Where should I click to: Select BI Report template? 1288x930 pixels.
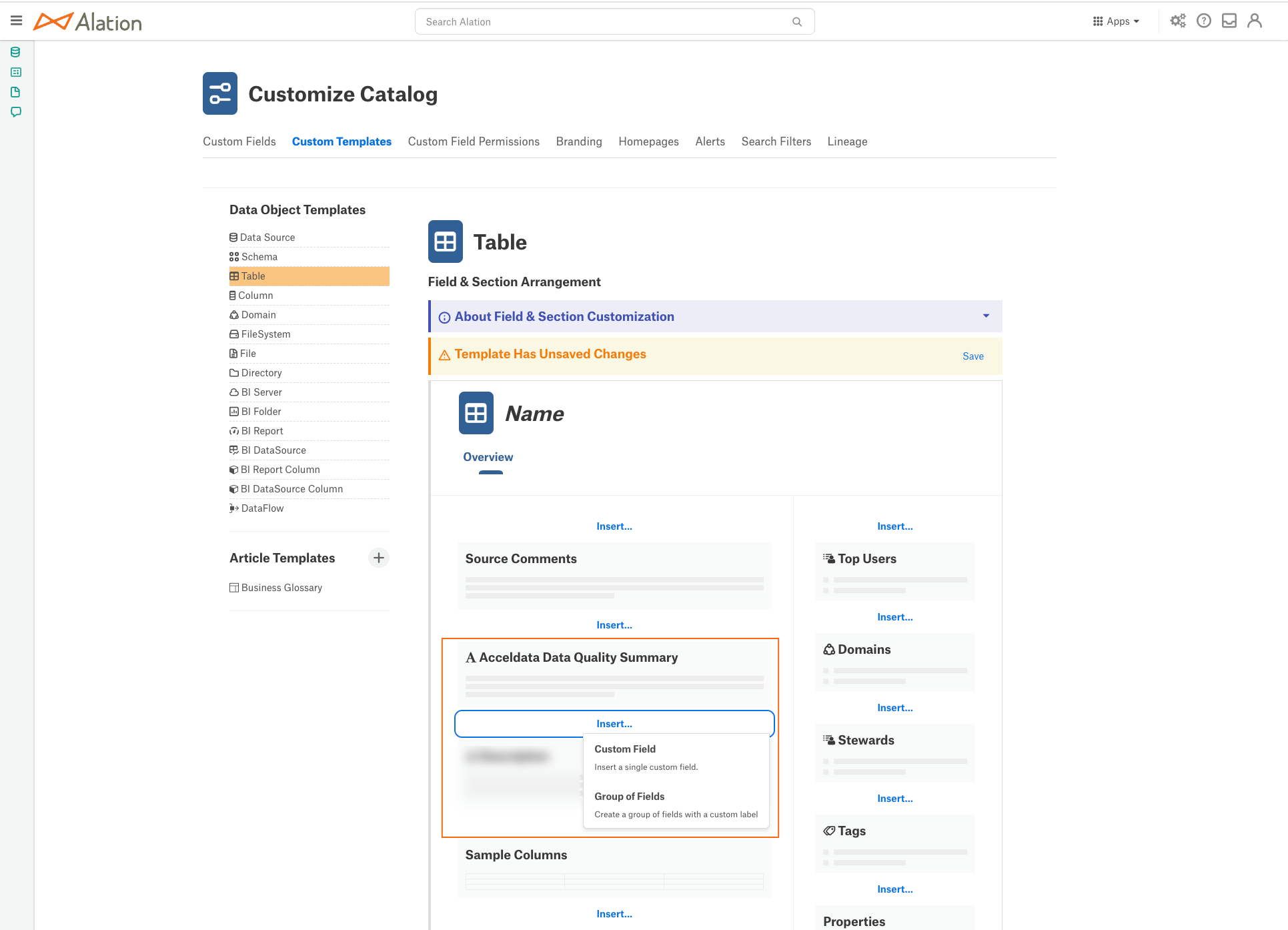point(309,431)
